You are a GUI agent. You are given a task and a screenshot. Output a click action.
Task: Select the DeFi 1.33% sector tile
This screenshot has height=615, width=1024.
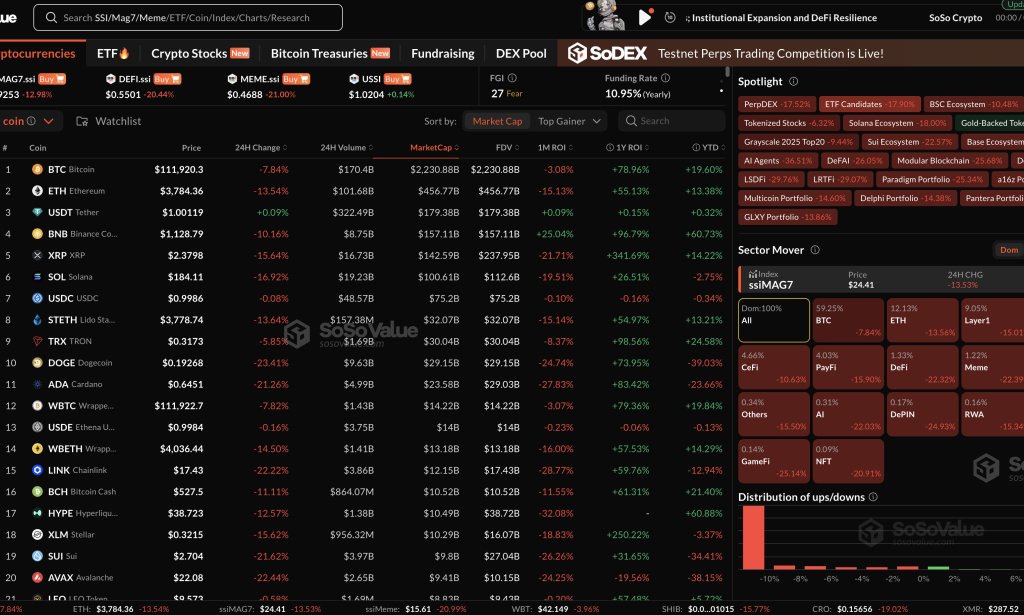pyautogui.click(x=923, y=367)
